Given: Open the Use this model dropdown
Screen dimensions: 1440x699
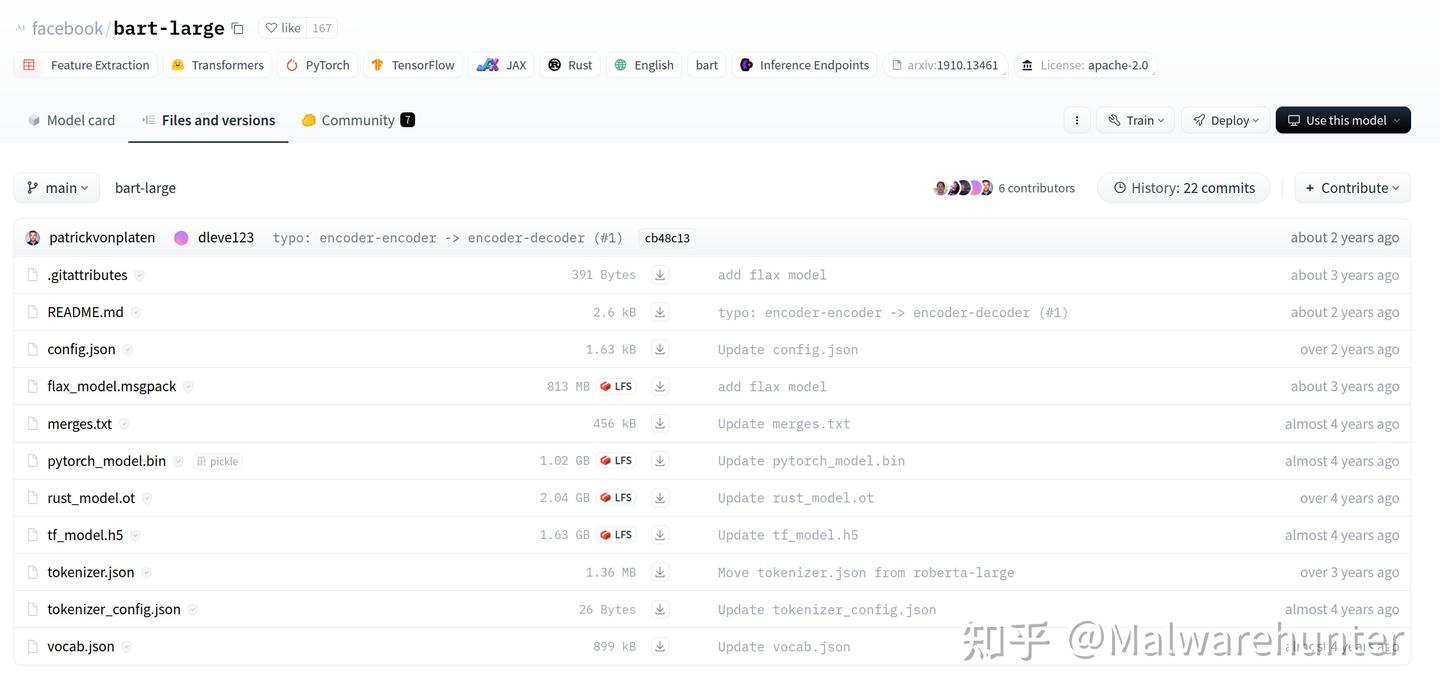Looking at the screenshot, I should click(1343, 120).
